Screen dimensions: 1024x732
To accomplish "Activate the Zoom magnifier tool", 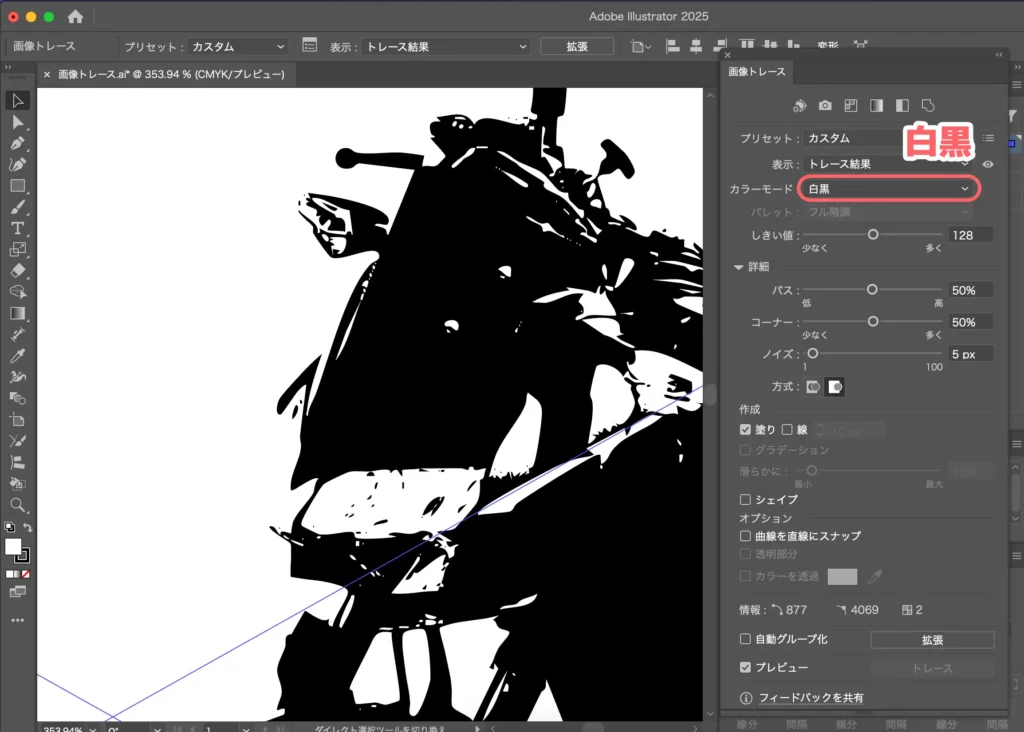I will click(17, 505).
